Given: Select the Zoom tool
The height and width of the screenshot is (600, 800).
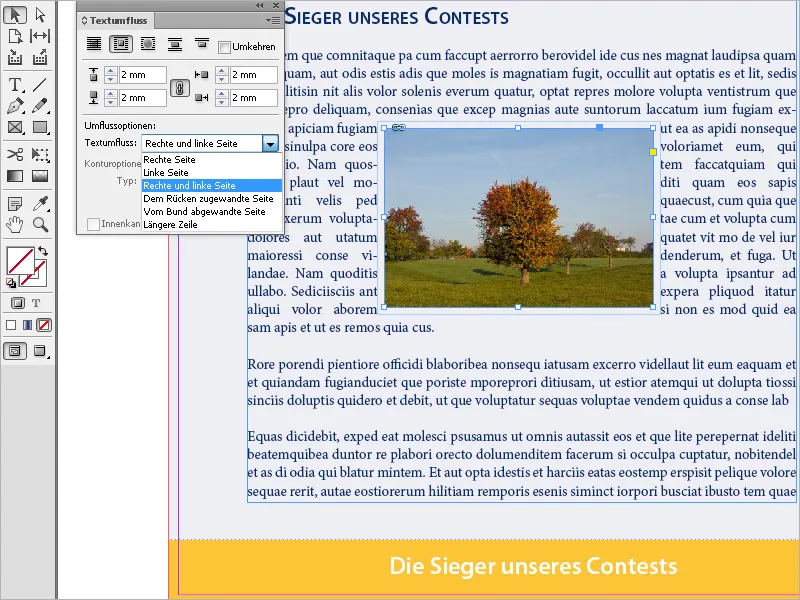Looking at the screenshot, I should 40,224.
